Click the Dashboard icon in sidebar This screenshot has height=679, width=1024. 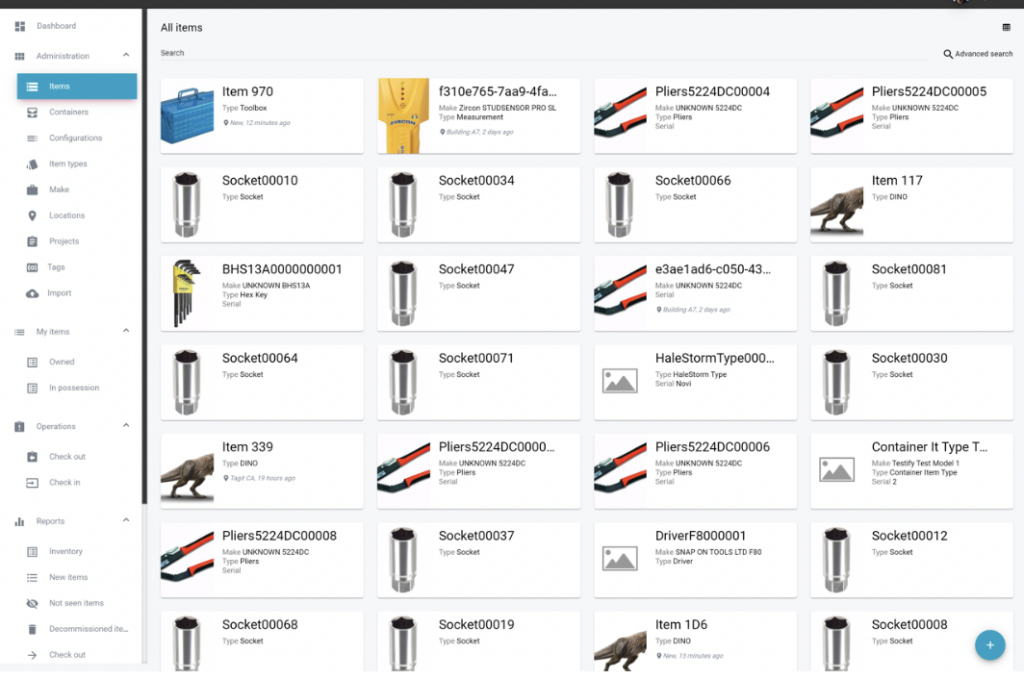(x=20, y=26)
